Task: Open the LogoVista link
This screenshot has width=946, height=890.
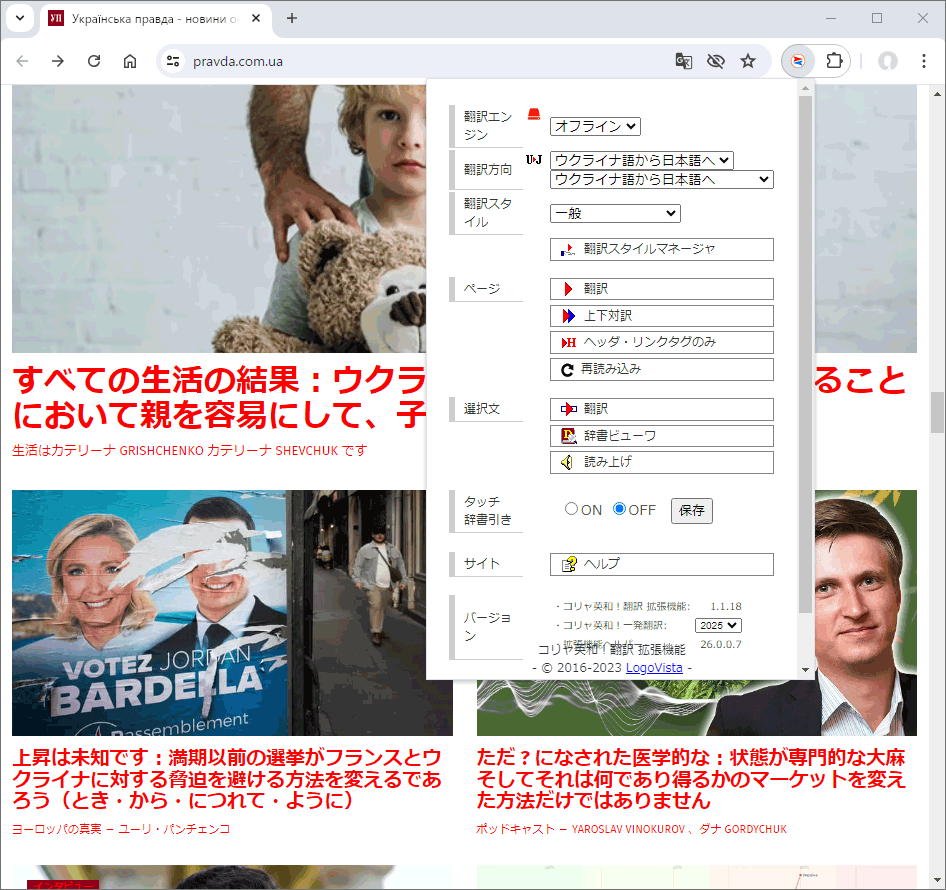Action: pos(654,667)
